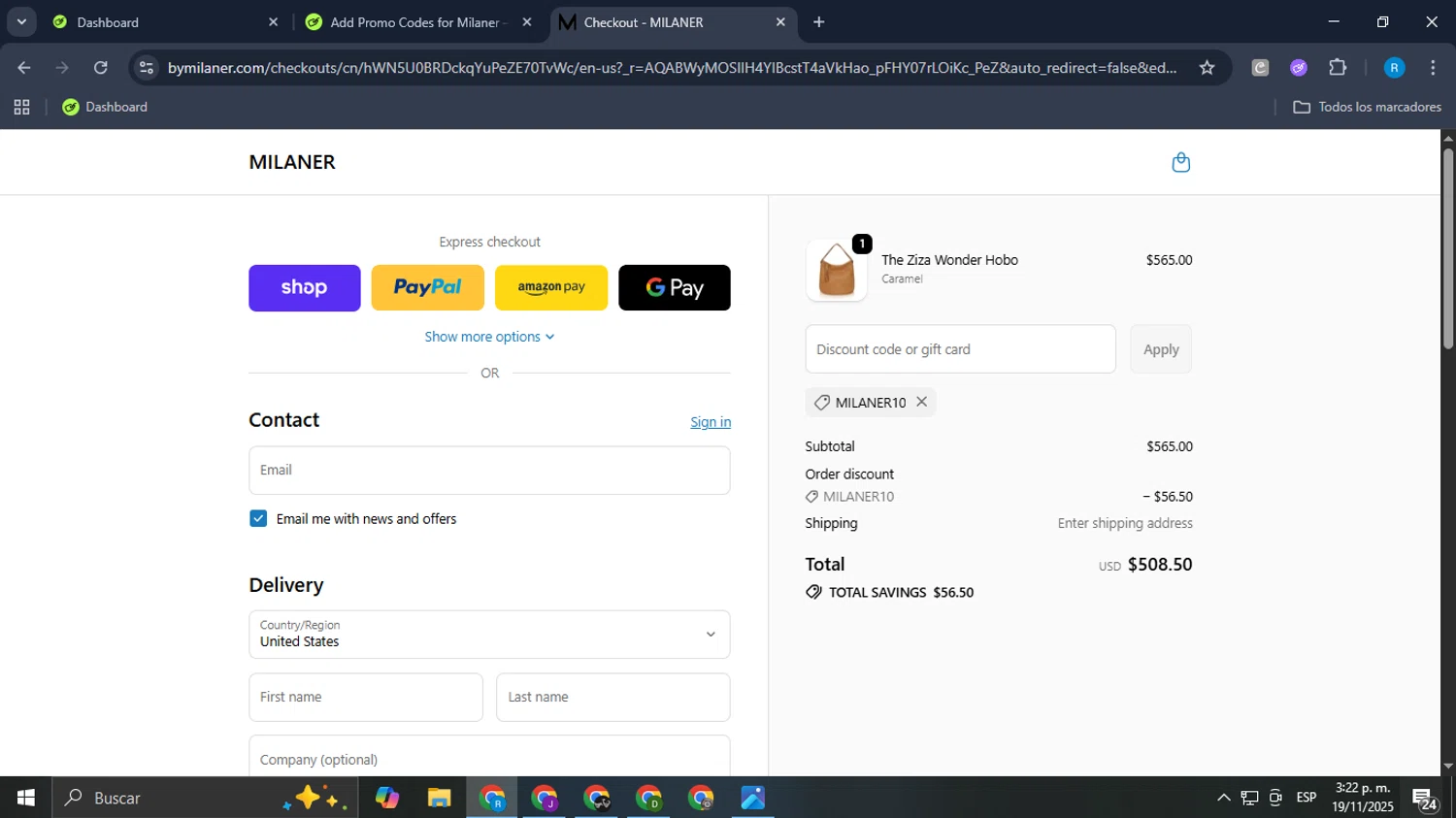Open the Chrome taskbar icon labeled D

click(x=648, y=798)
